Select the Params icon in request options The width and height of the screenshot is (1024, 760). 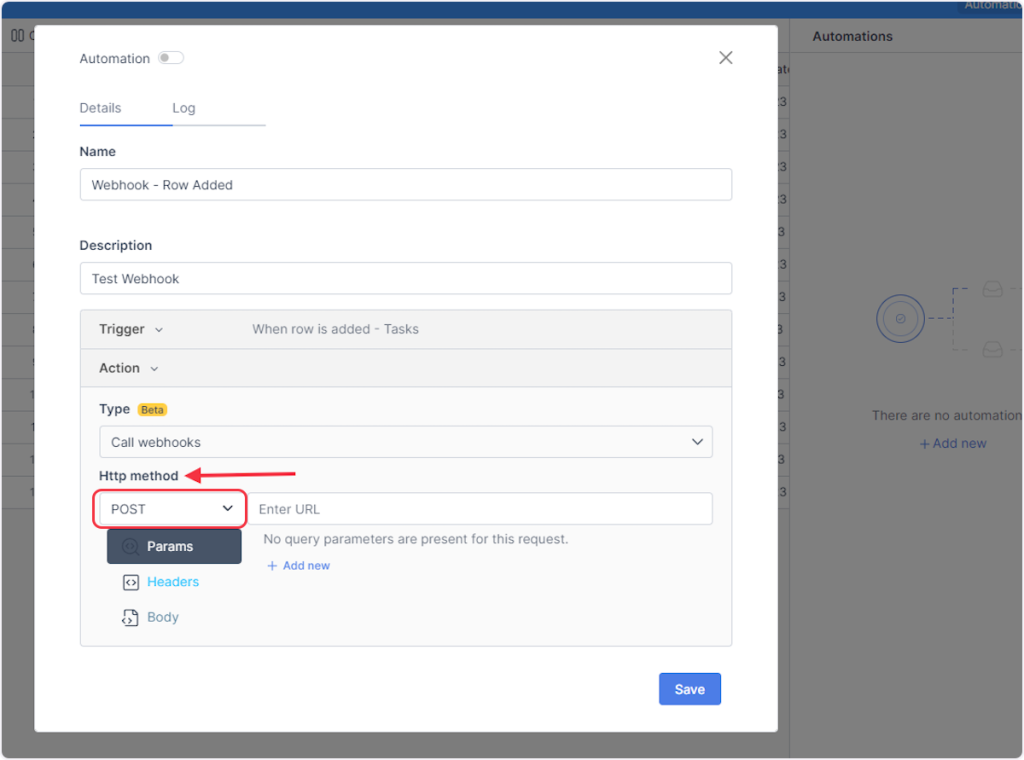coord(130,547)
